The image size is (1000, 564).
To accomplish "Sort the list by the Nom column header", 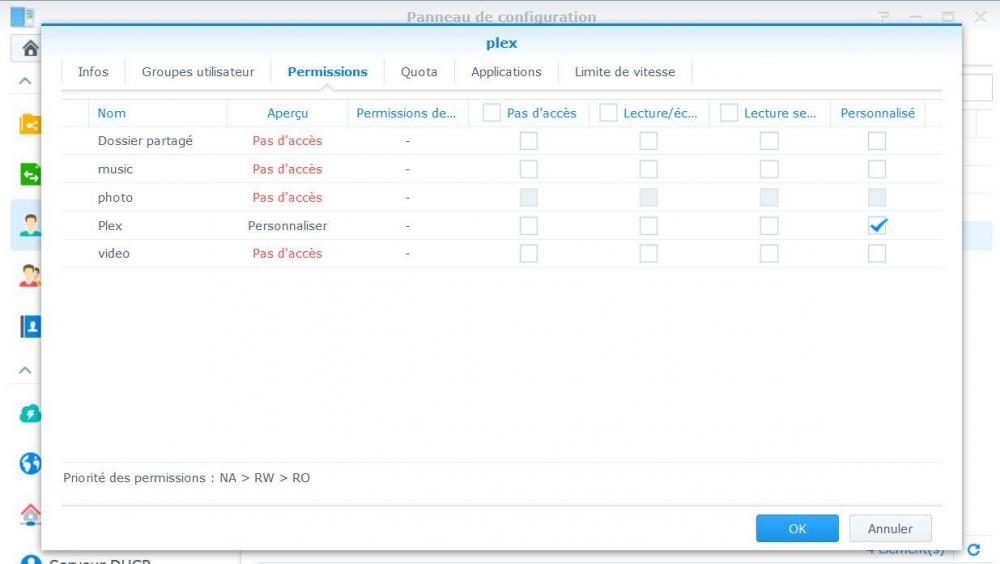I will click(x=112, y=113).
